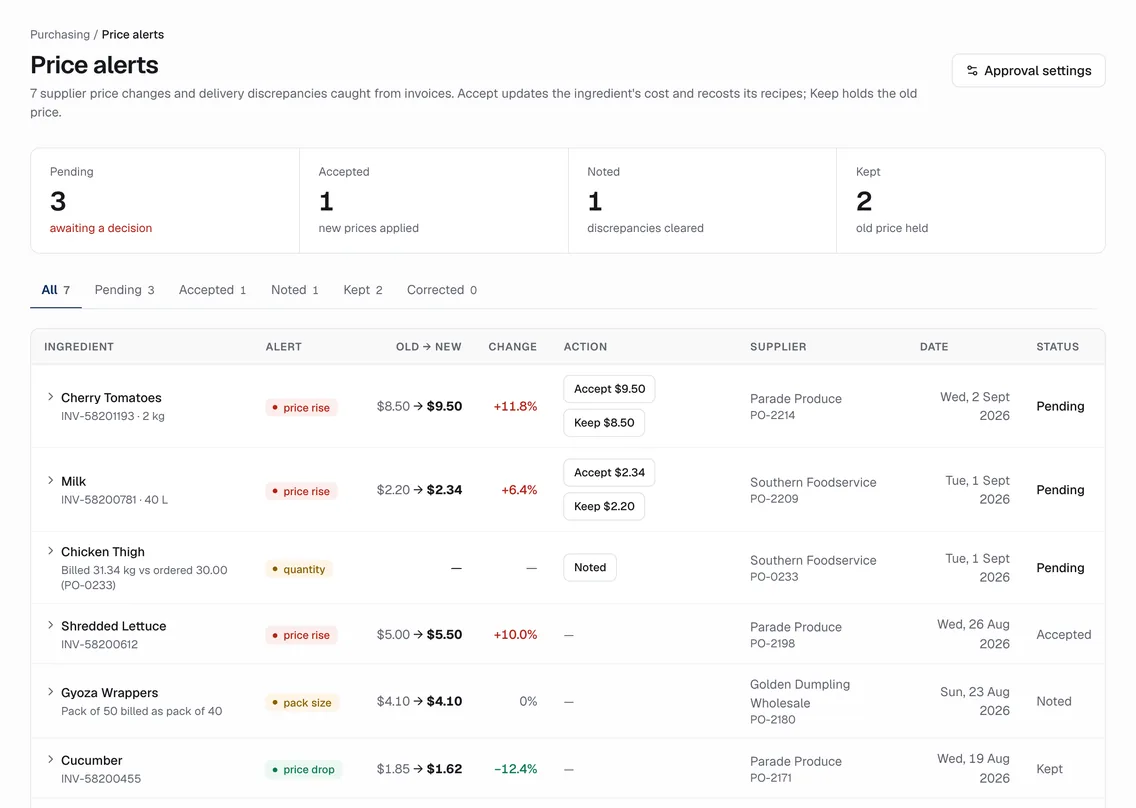Screen dimensions: 1136x808
Task: Click the Accepted summary card
Action: [x=434, y=201]
